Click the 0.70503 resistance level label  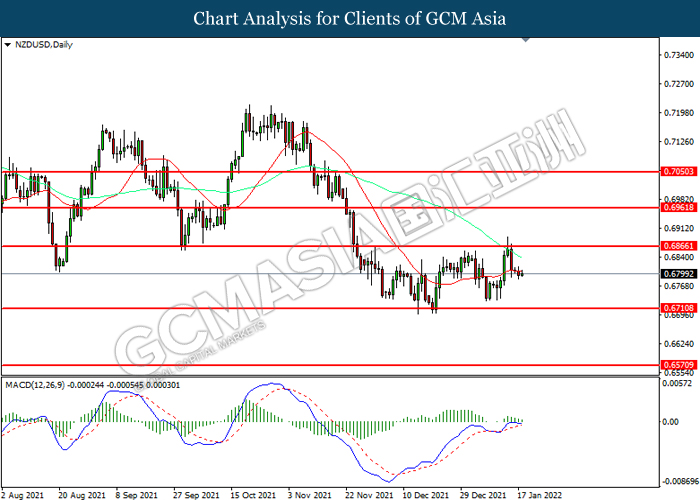[x=679, y=172]
